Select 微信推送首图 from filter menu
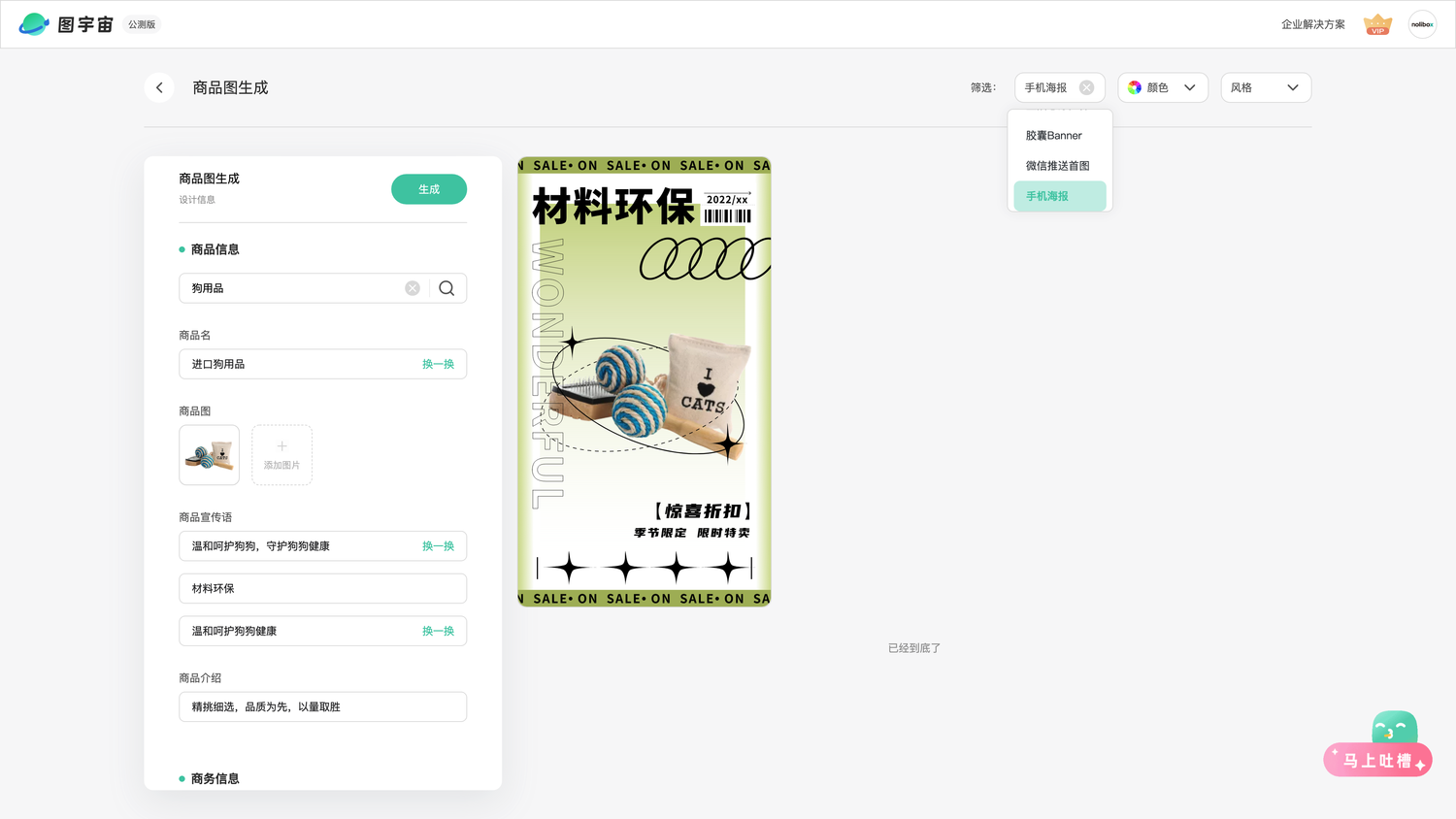The height and width of the screenshot is (819, 1456). [x=1059, y=166]
